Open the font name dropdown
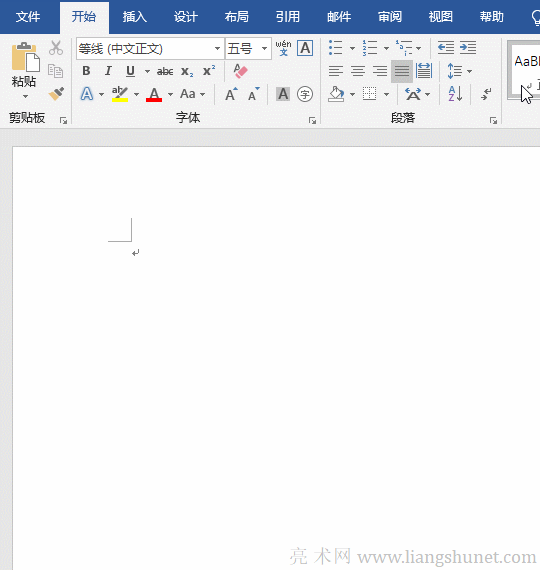 (x=217, y=48)
